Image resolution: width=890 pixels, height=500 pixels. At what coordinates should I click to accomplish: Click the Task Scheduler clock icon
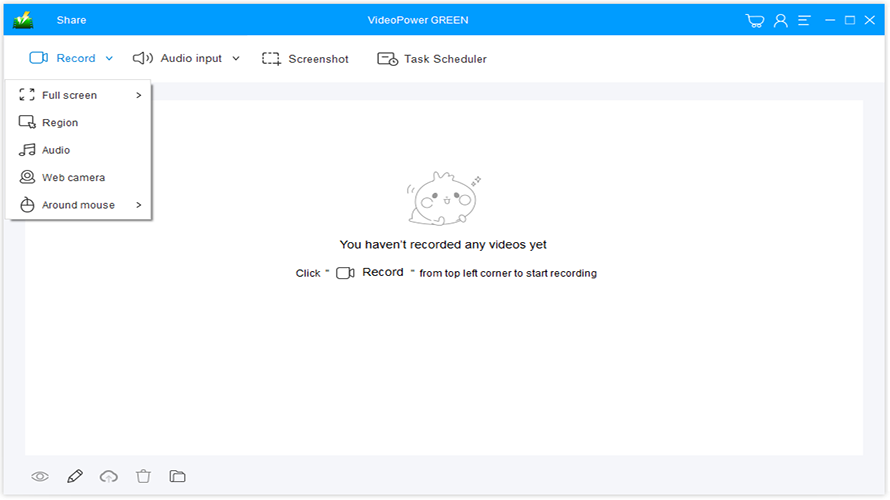click(388, 59)
